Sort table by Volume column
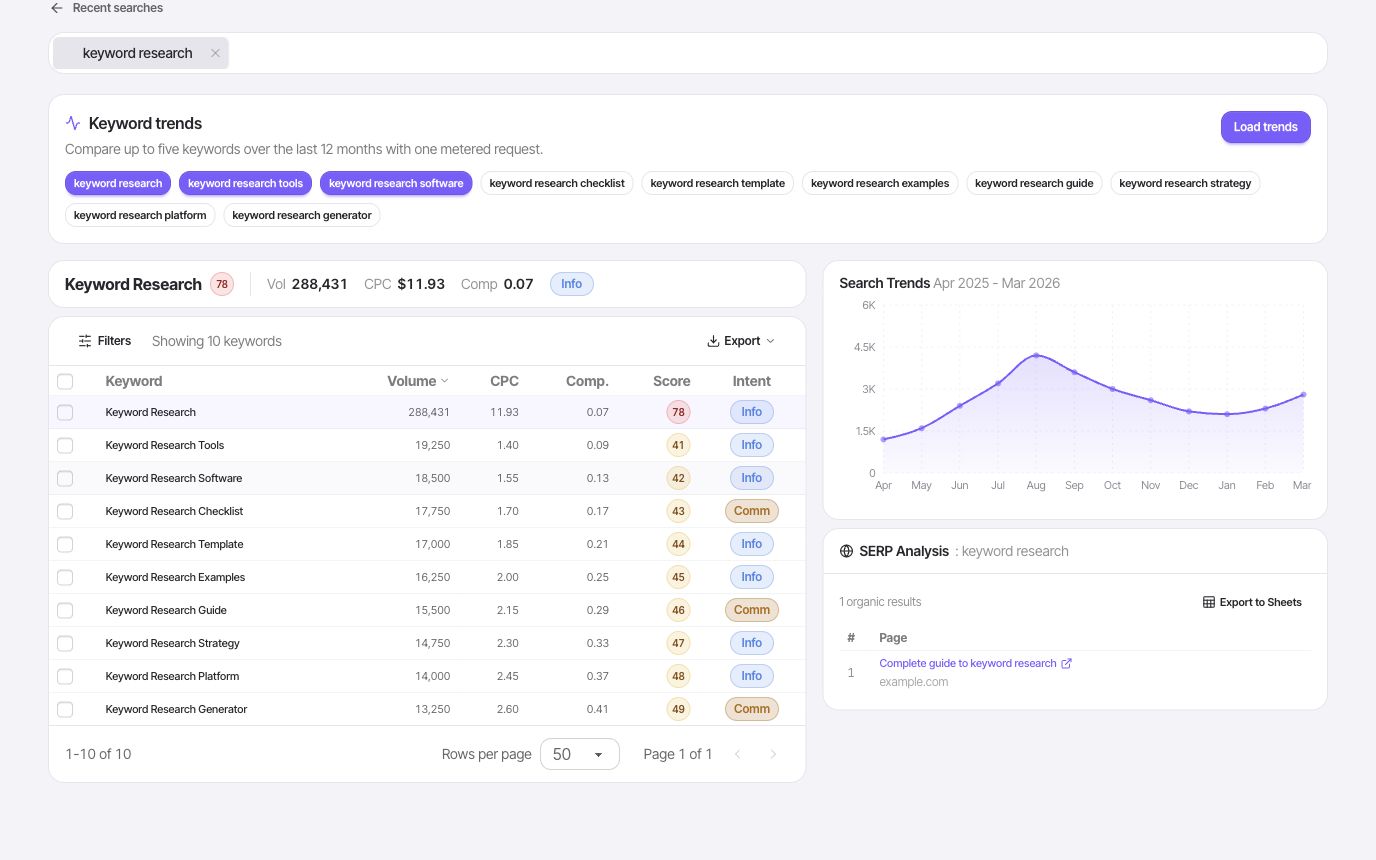The width and height of the screenshot is (1376, 860). coord(418,381)
